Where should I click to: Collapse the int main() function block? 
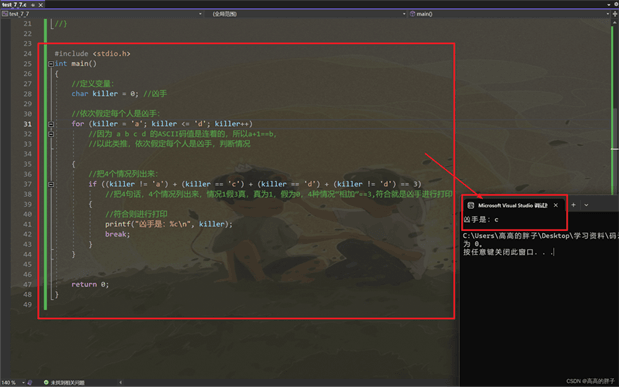(x=51, y=64)
